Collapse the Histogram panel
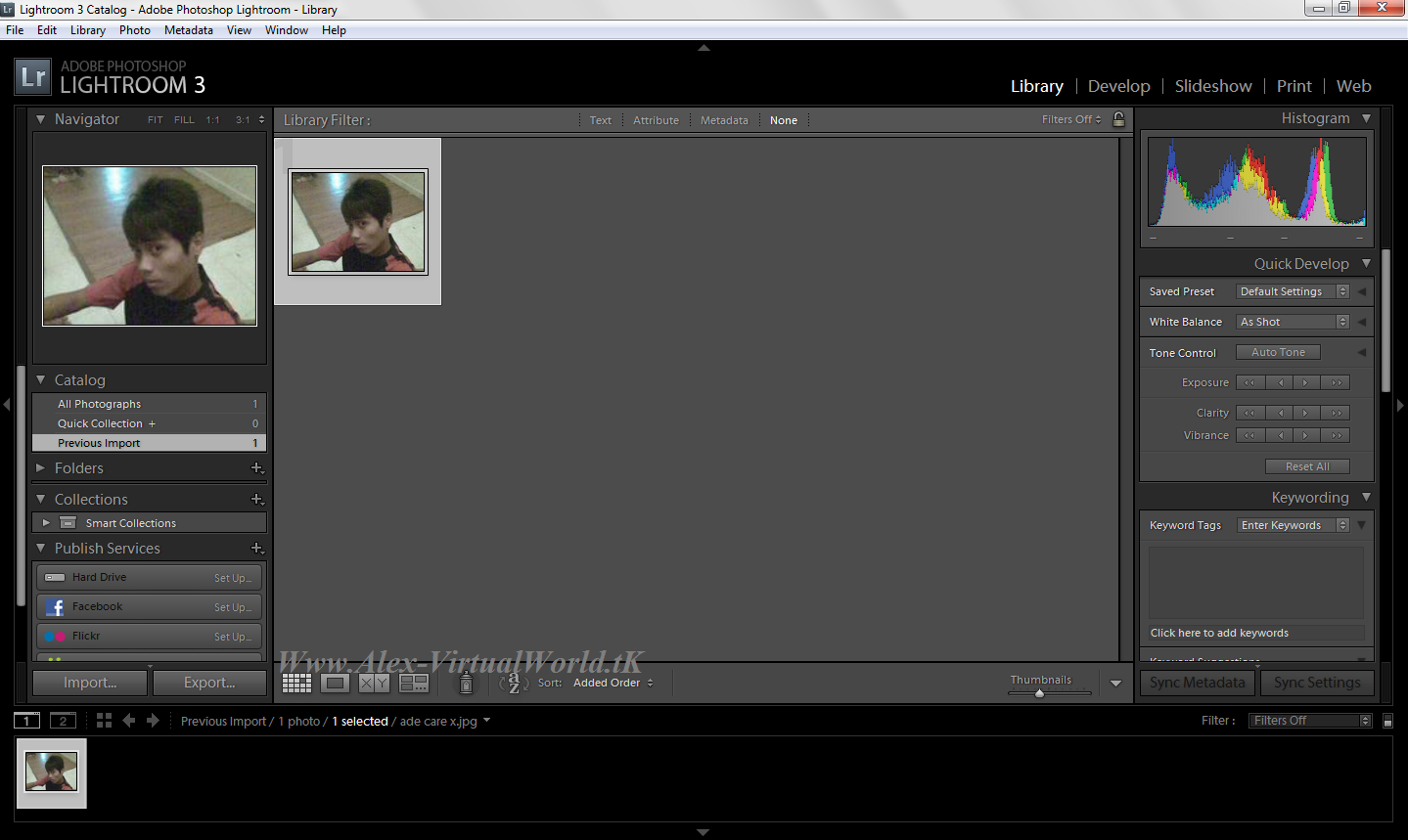 click(1366, 118)
